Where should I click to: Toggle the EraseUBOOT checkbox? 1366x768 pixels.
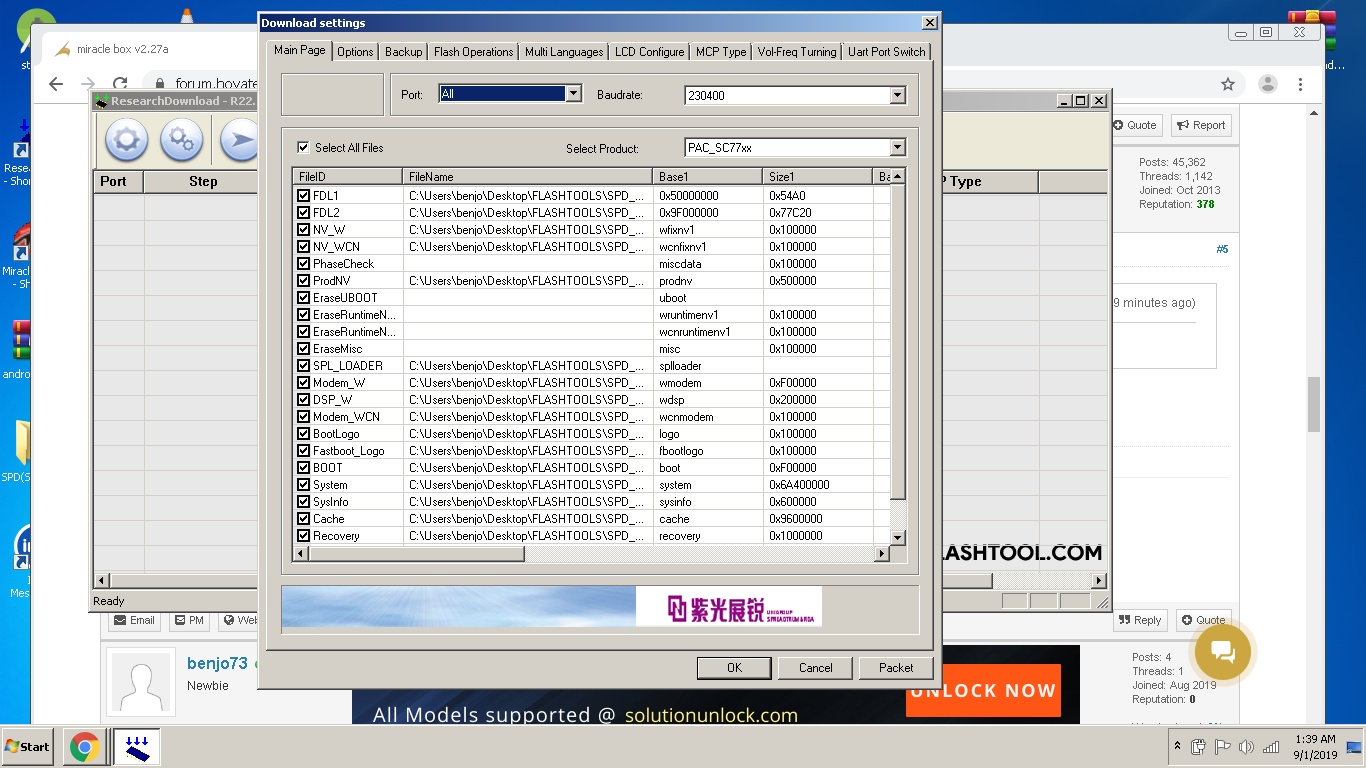(304, 298)
